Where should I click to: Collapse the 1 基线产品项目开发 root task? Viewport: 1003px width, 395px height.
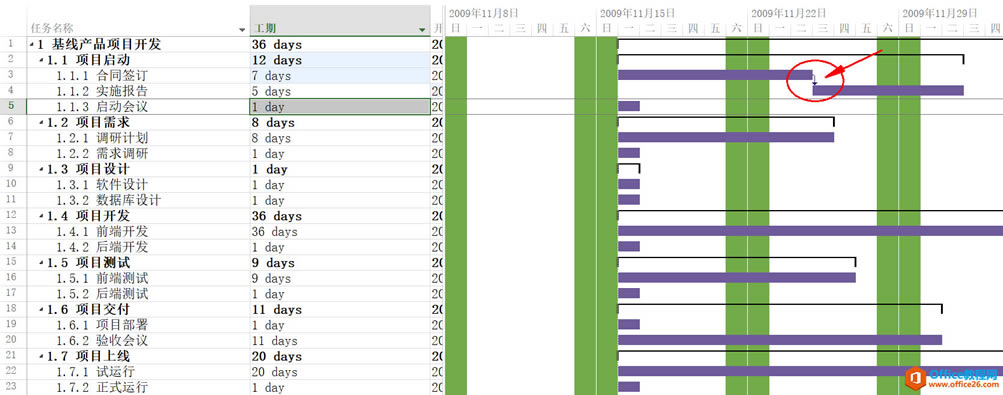32,45
